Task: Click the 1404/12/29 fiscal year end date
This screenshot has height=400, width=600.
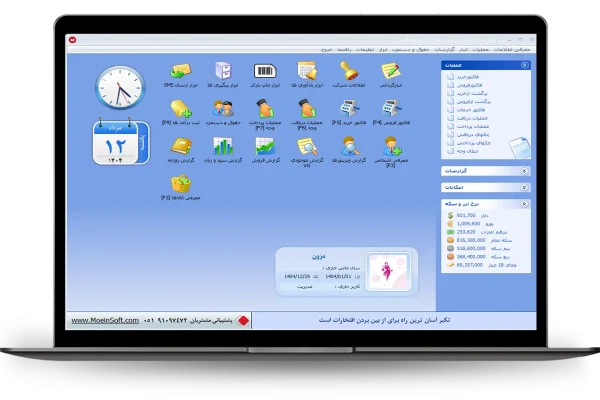Action: coord(297,276)
